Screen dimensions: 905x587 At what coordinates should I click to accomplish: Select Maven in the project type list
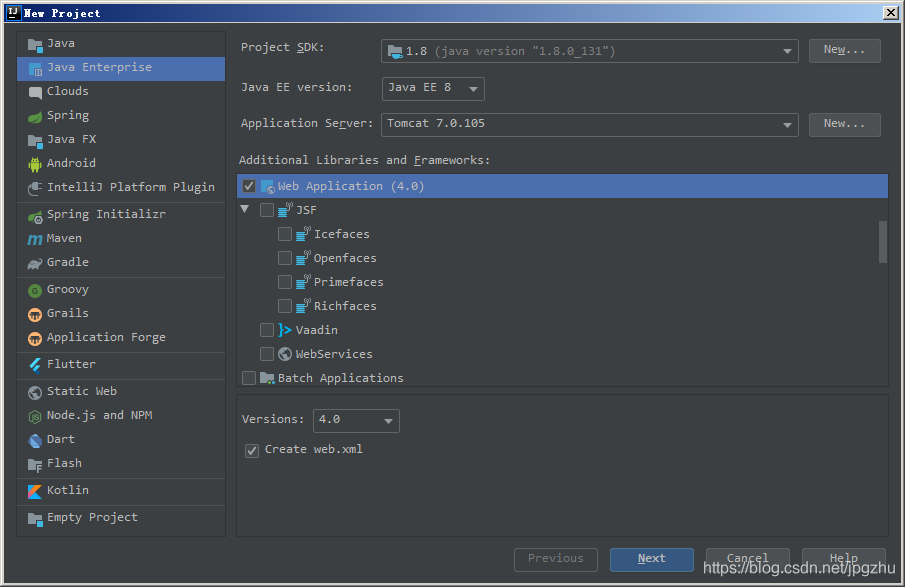pos(121,238)
